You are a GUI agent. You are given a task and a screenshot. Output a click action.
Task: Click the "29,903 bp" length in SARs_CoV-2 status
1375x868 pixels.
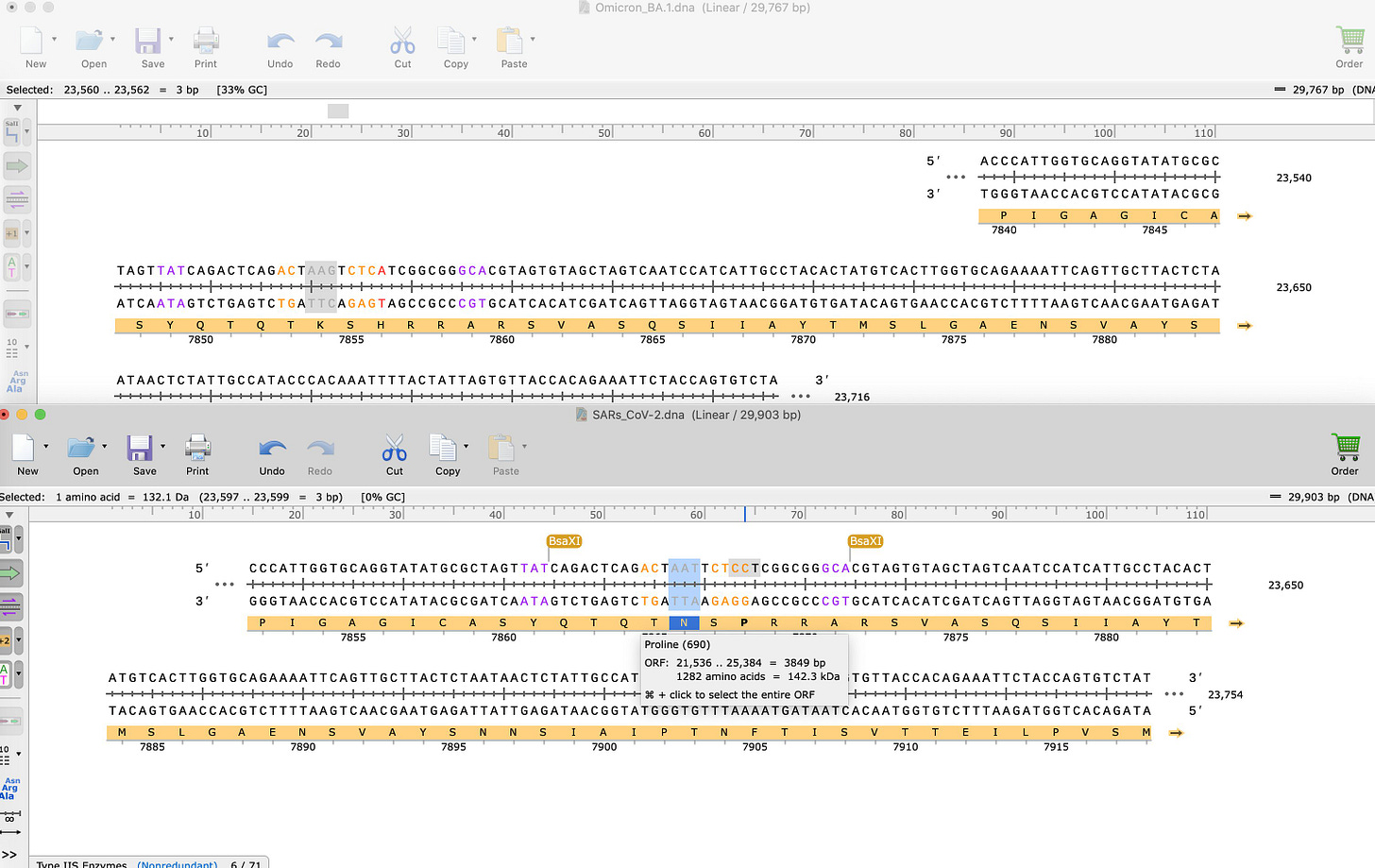click(x=1314, y=497)
